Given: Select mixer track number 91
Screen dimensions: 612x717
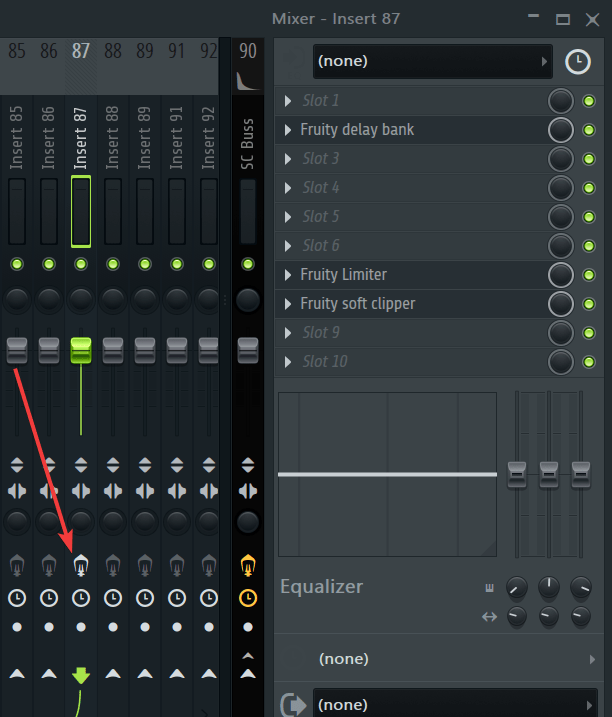Looking at the screenshot, I should click(x=177, y=51).
